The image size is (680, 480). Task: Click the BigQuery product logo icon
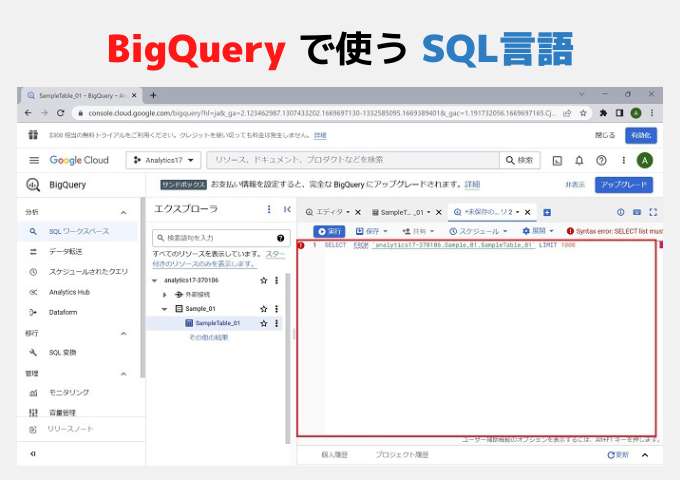click(33, 185)
